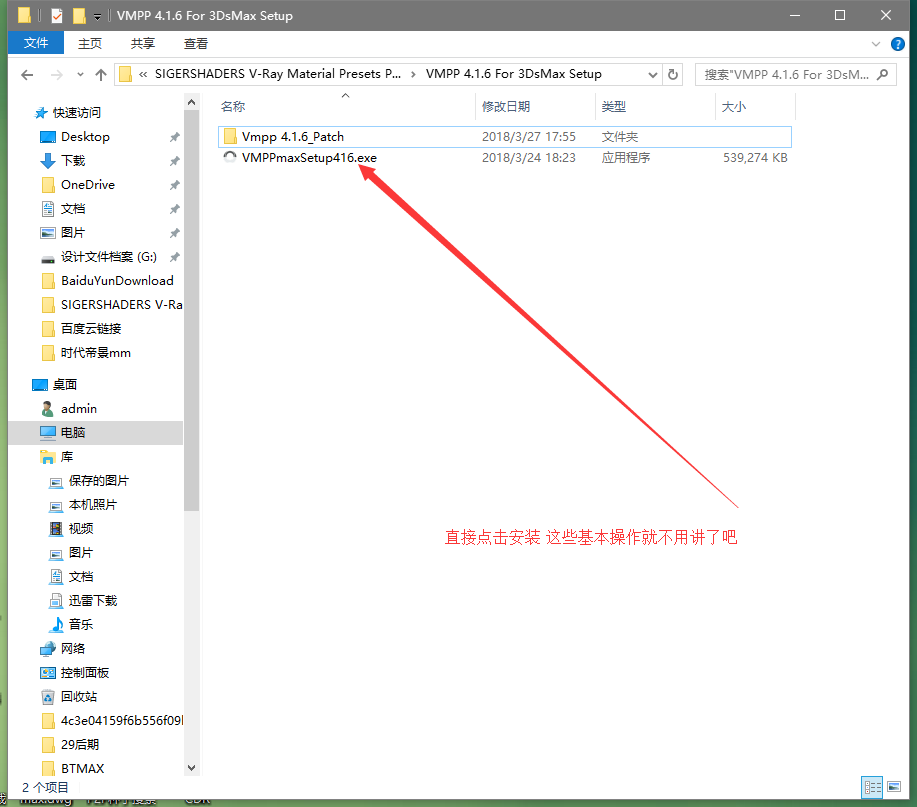This screenshot has width=917, height=807.
Task: Unpin Desktop using its pin icon
Action: click(174, 137)
